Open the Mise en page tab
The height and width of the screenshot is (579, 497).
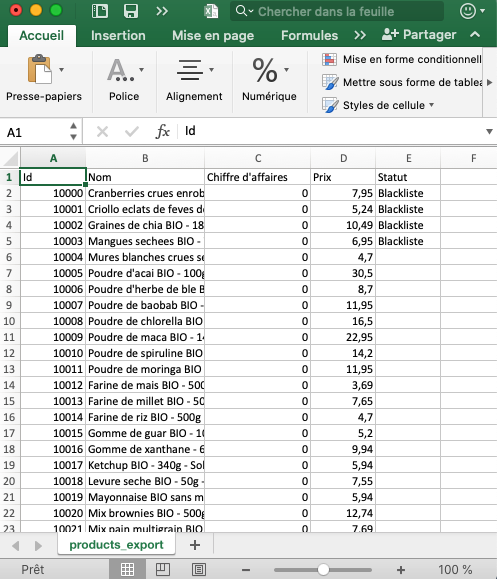[x=213, y=35]
